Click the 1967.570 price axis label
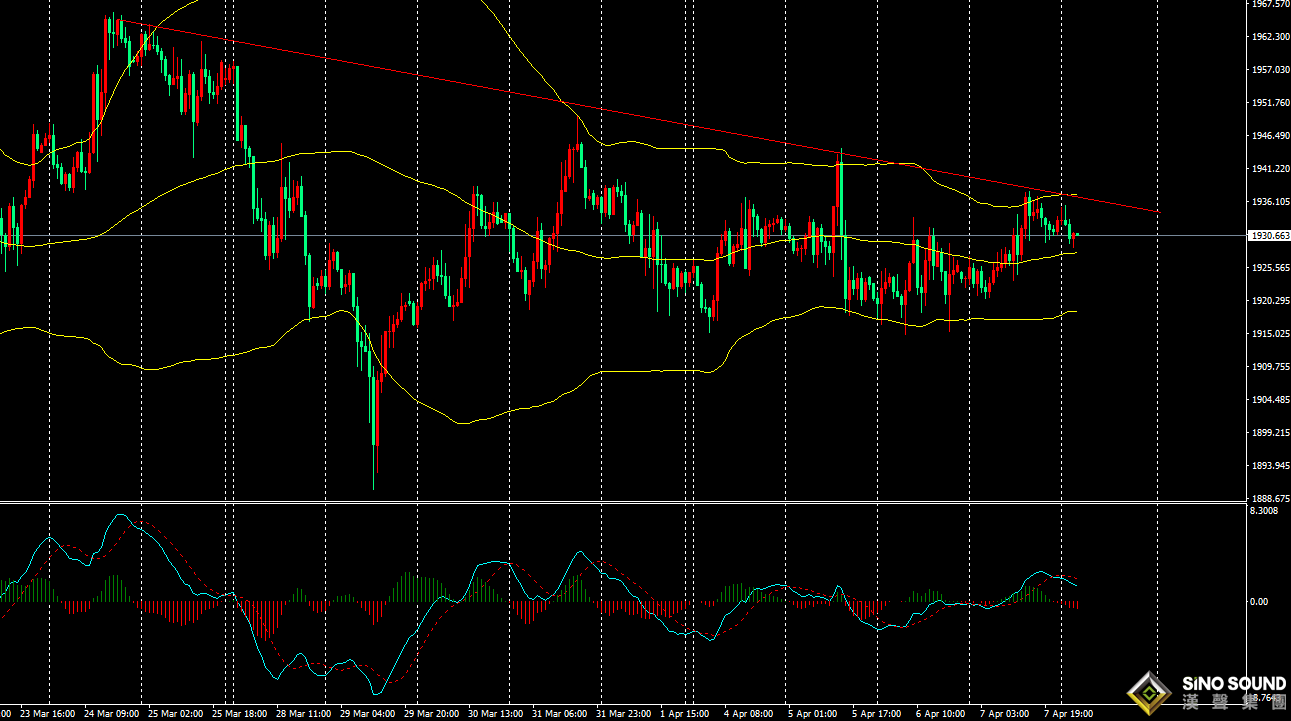 click(x=1269, y=4)
